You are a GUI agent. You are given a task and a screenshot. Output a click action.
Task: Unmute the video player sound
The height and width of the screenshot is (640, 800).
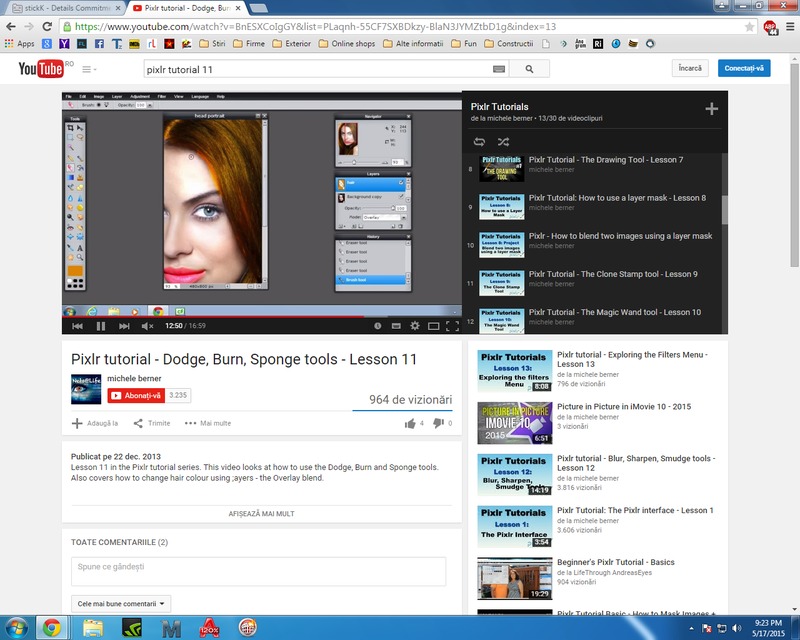coord(147,326)
